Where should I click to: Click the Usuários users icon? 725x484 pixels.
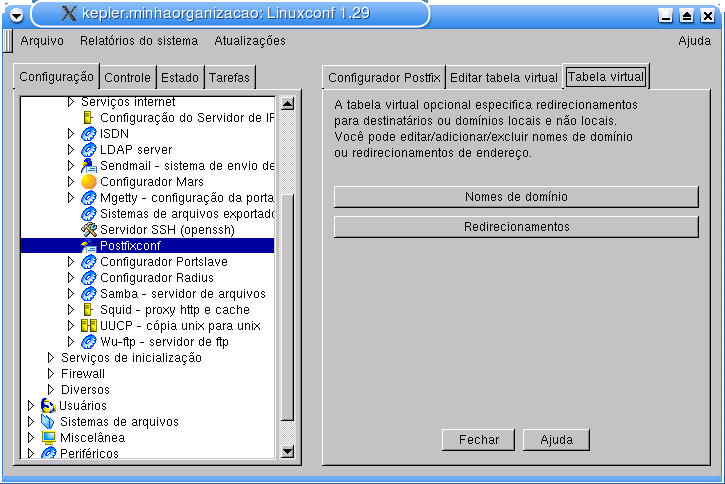48,406
